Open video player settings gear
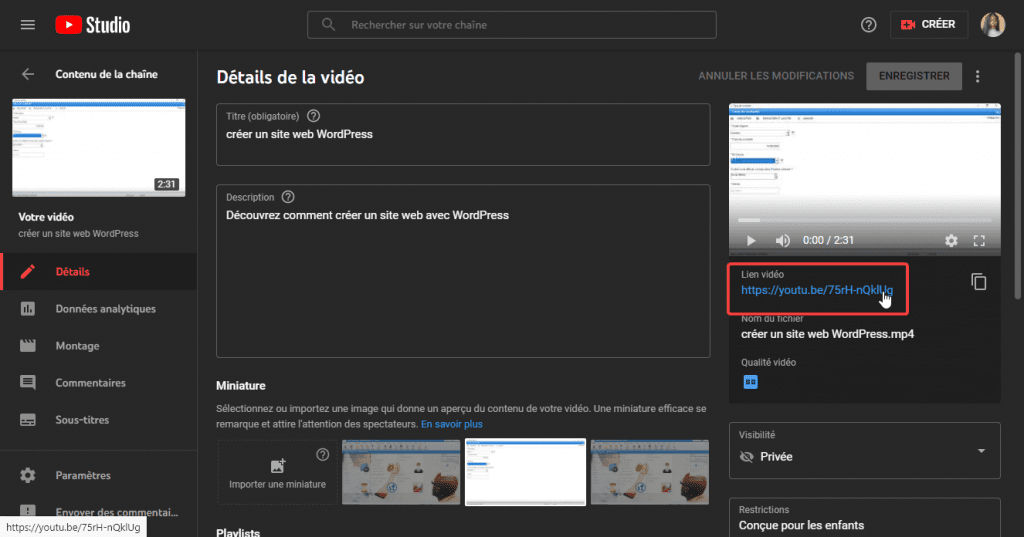This screenshot has height=537, width=1024. (x=952, y=240)
